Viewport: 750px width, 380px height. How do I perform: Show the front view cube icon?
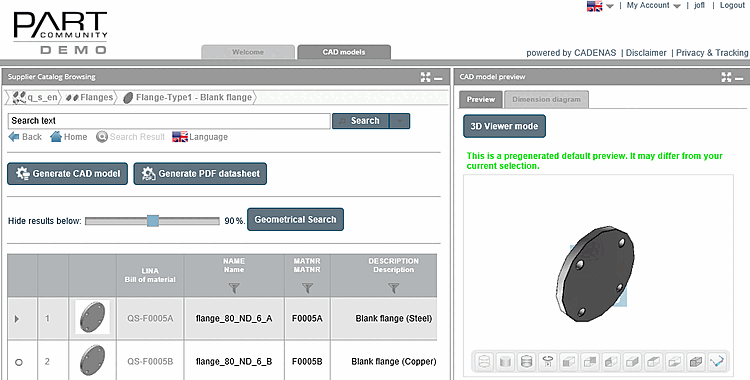click(x=568, y=361)
